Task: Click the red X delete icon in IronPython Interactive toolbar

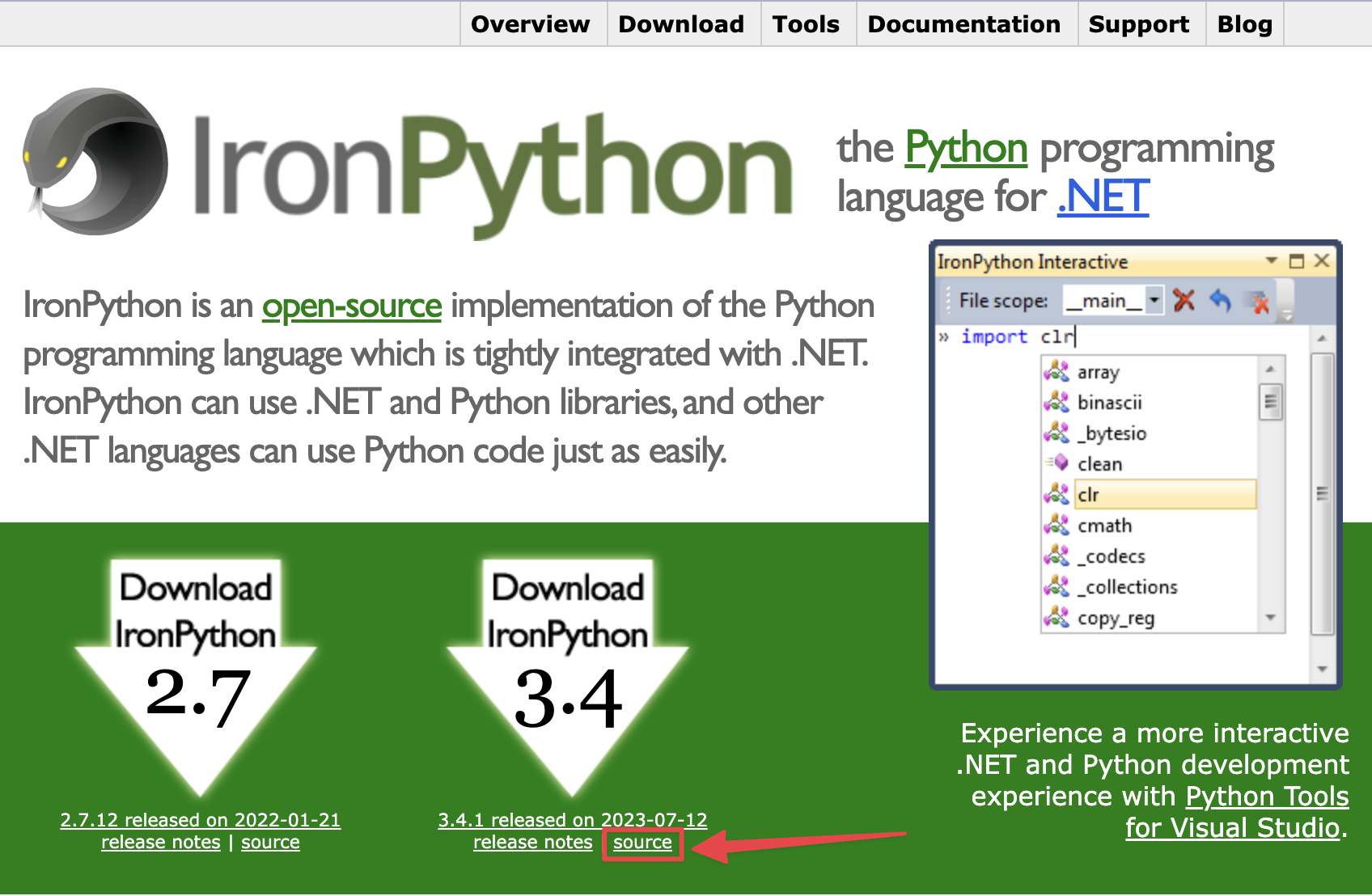Action: tap(1184, 301)
